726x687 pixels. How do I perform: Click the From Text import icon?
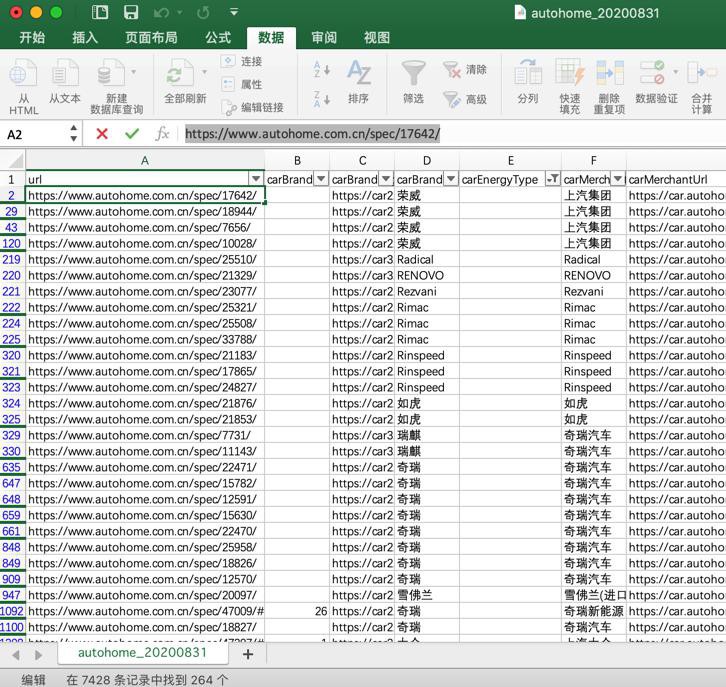pyautogui.click(x=65, y=74)
